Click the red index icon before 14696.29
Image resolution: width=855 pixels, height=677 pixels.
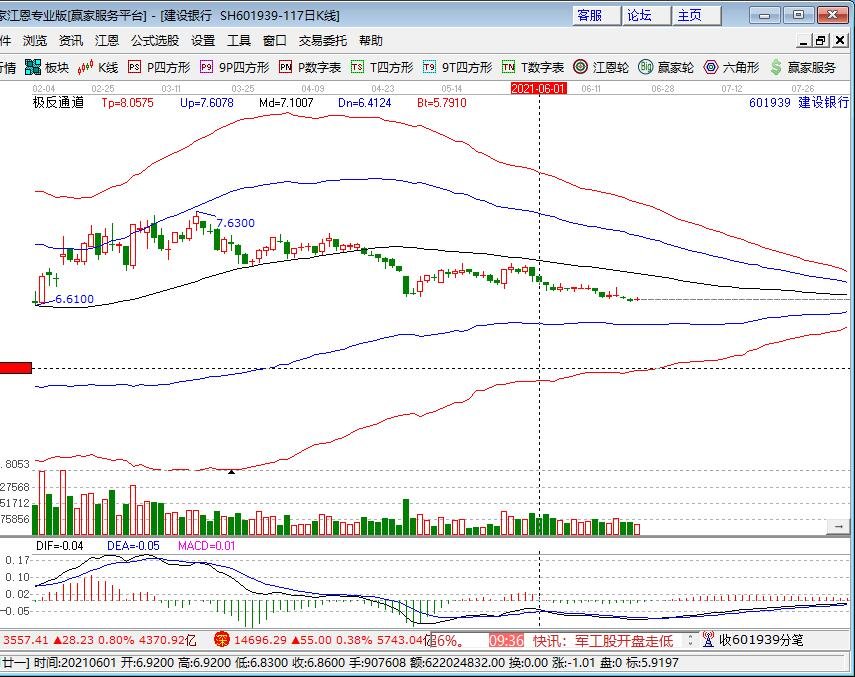click(221, 639)
